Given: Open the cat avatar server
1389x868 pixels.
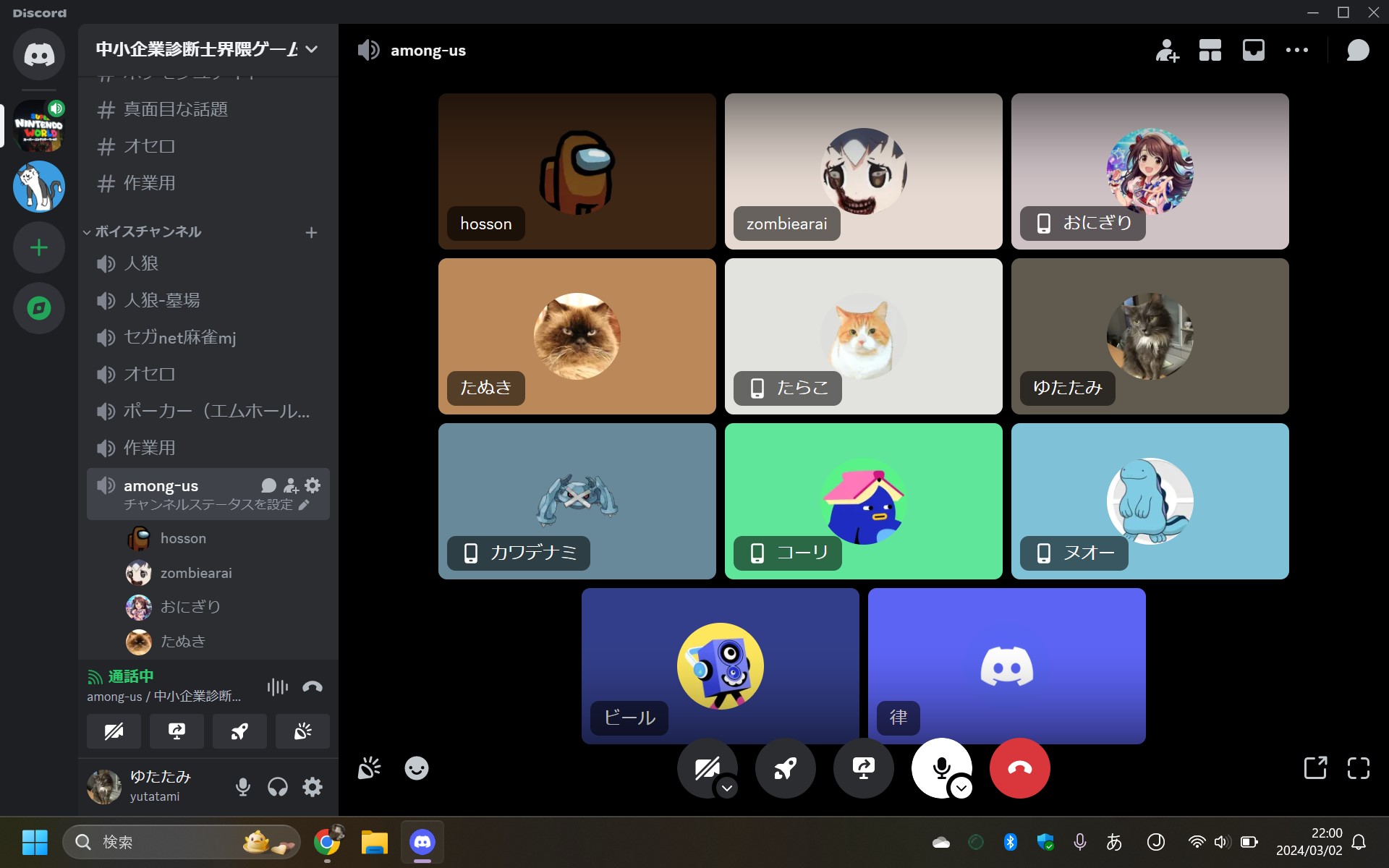Looking at the screenshot, I should coord(39,187).
